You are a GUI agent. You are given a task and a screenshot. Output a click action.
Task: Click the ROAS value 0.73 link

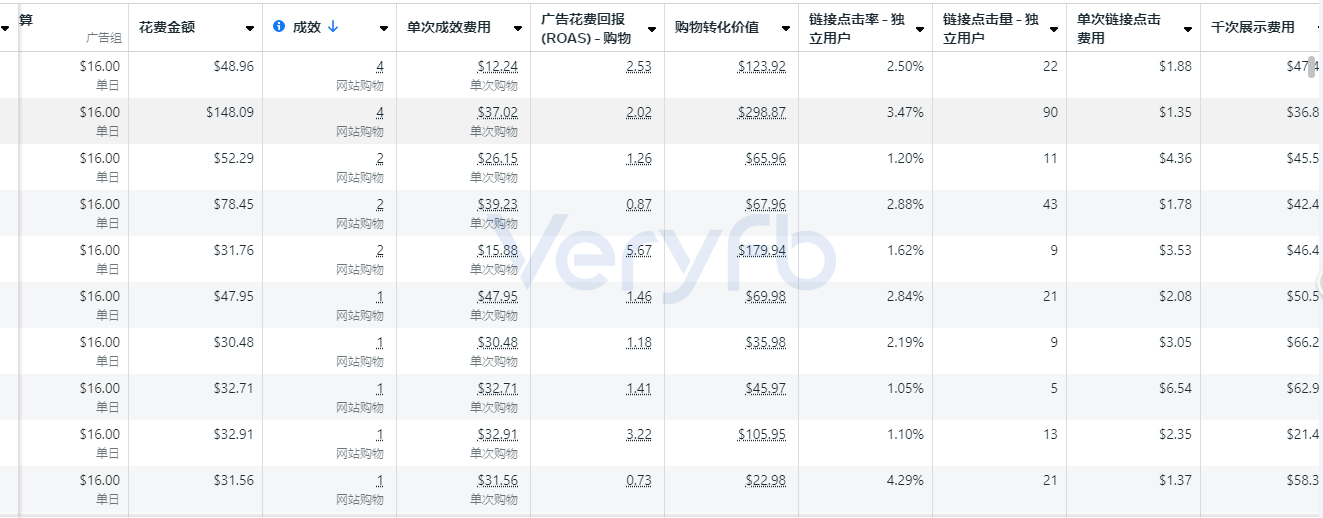tap(639, 481)
